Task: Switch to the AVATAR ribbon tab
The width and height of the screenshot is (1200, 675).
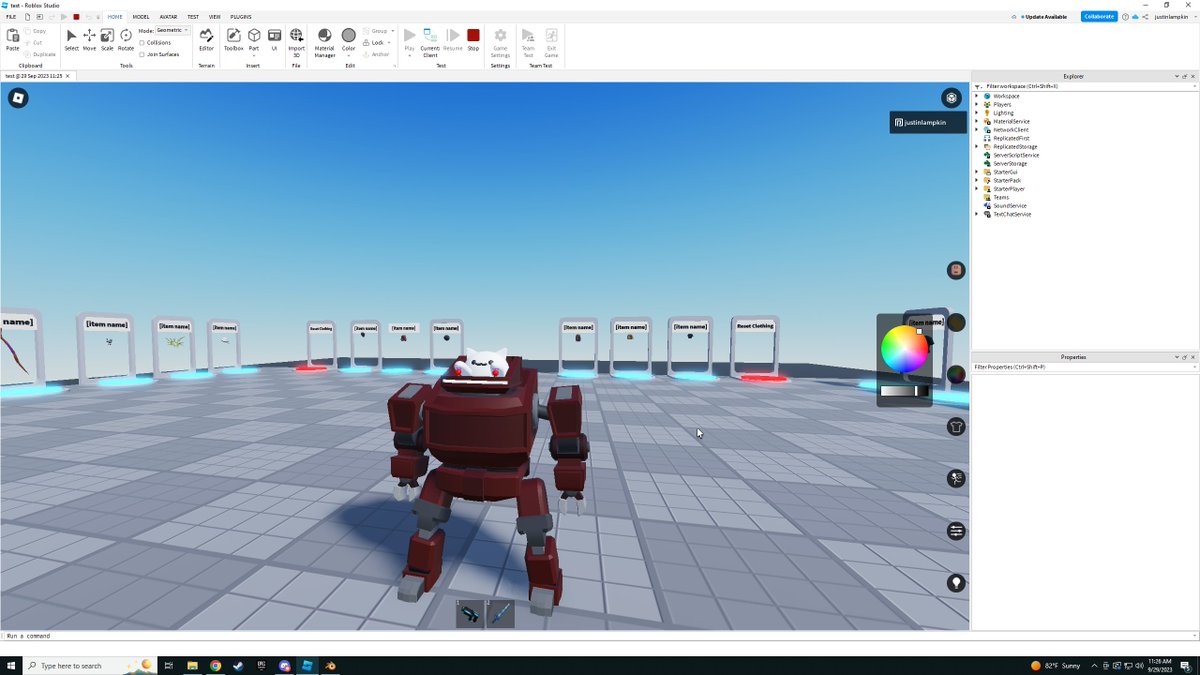Action: [168, 17]
